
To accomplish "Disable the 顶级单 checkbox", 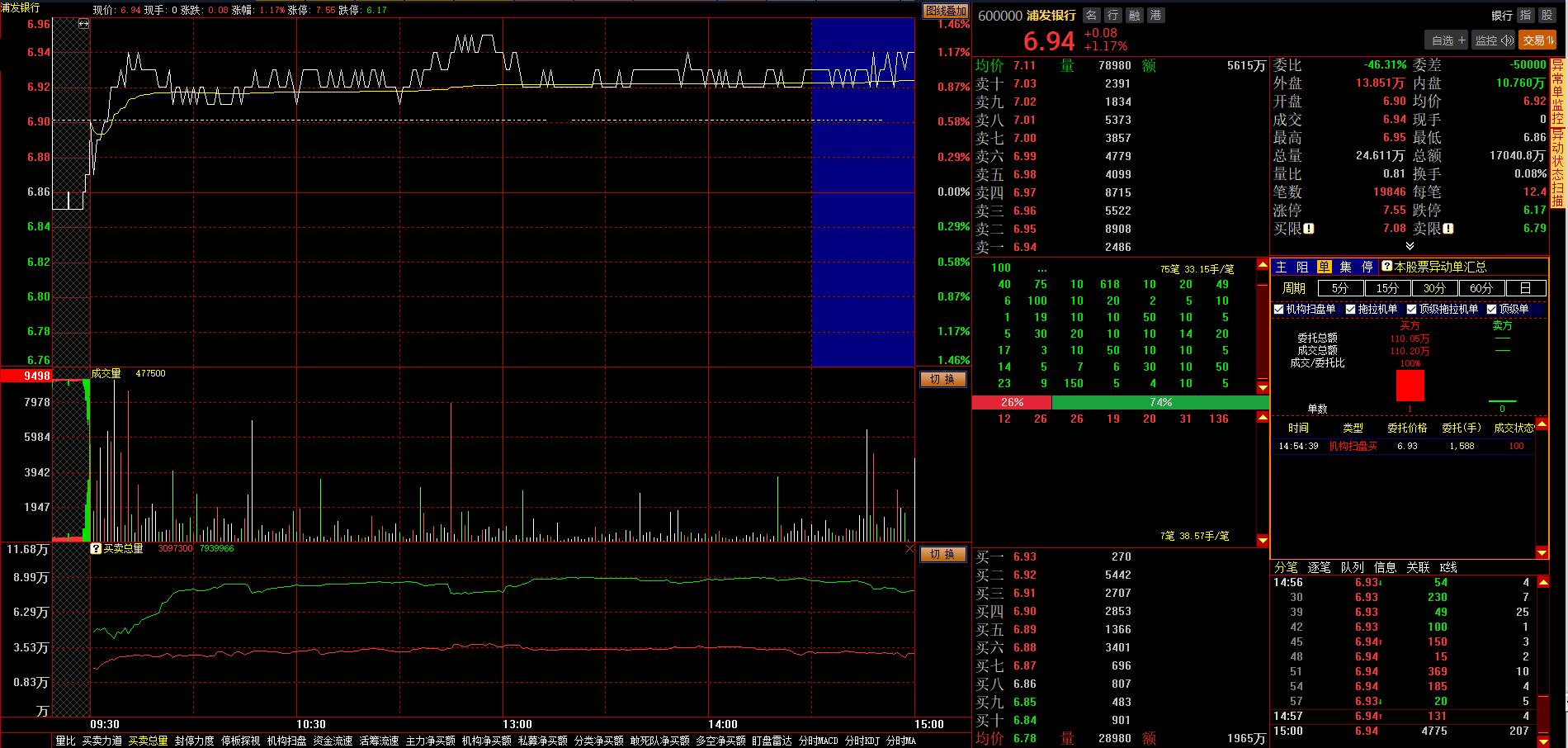I will (x=1491, y=310).
